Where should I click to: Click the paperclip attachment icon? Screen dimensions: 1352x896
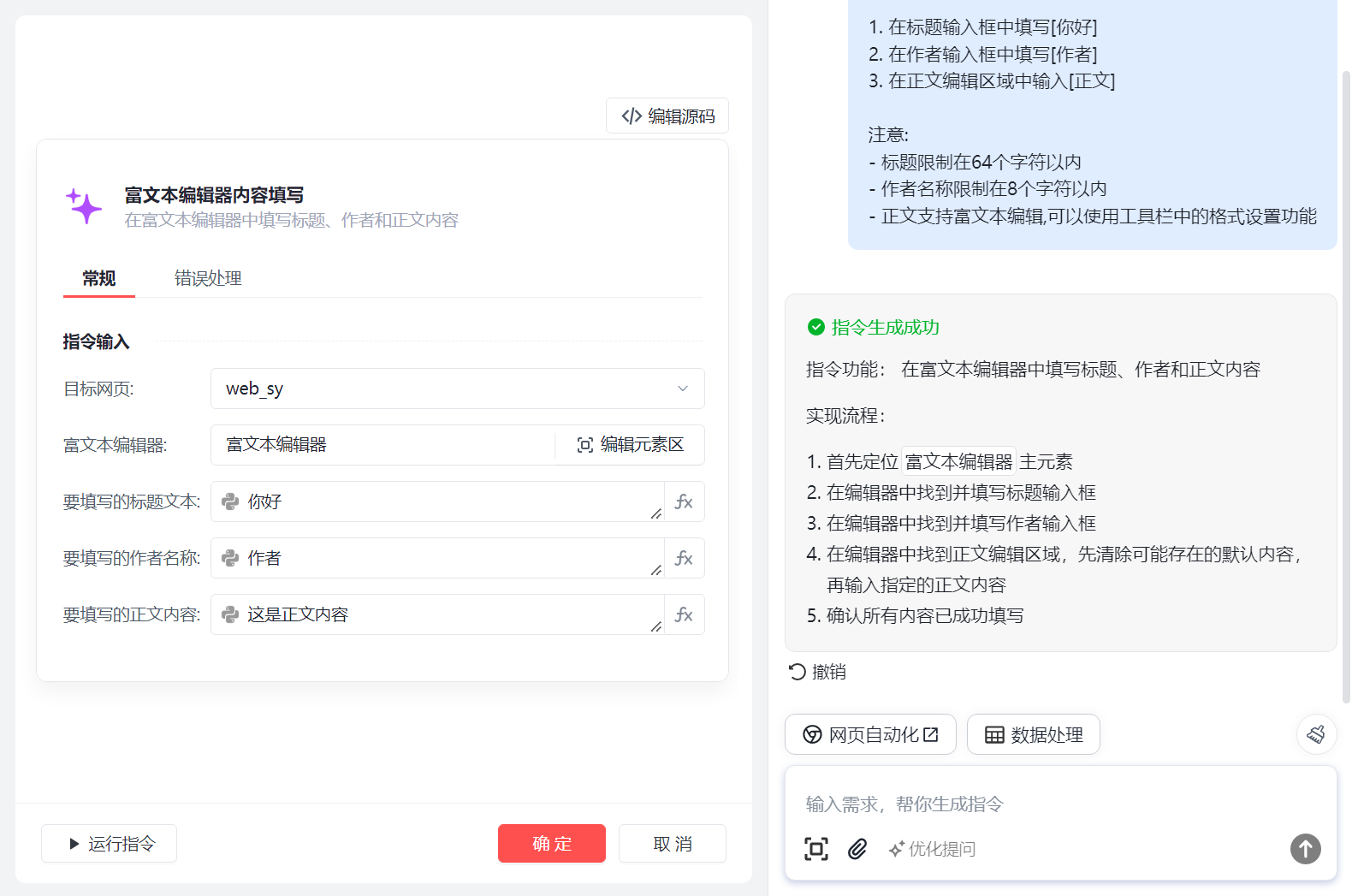(857, 849)
